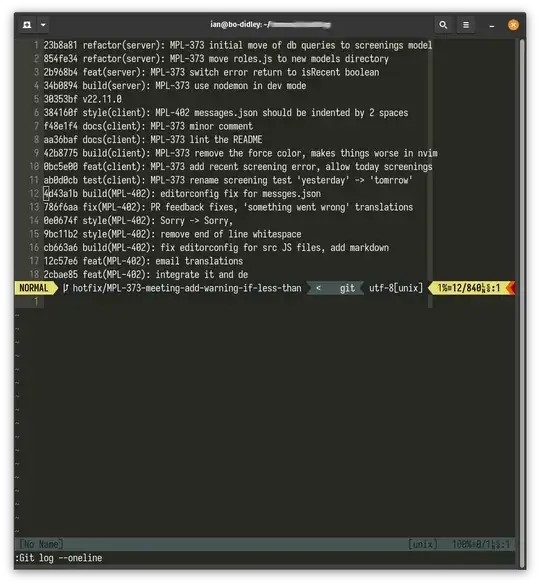Select commit cb663a6 fix editorconfig for src JS

click(216, 247)
